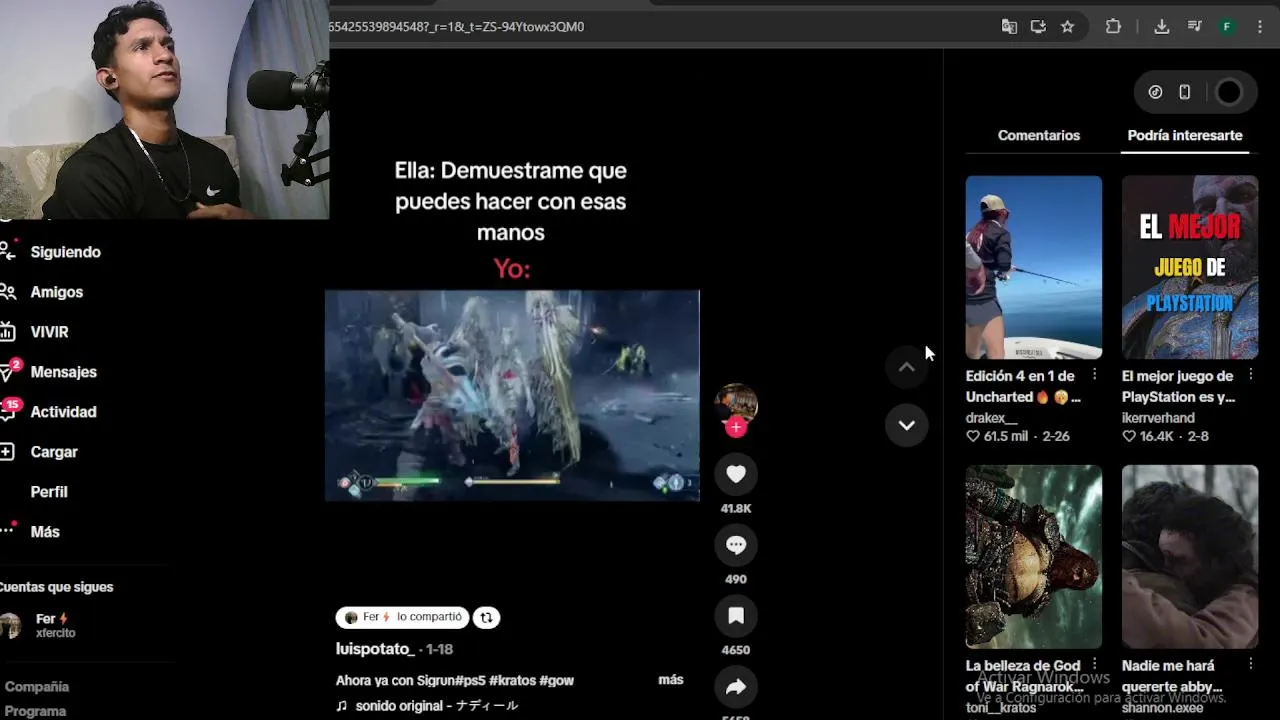Image resolution: width=1280 pixels, height=720 pixels.
Task: Click the playing God of War video
Action: (x=512, y=395)
